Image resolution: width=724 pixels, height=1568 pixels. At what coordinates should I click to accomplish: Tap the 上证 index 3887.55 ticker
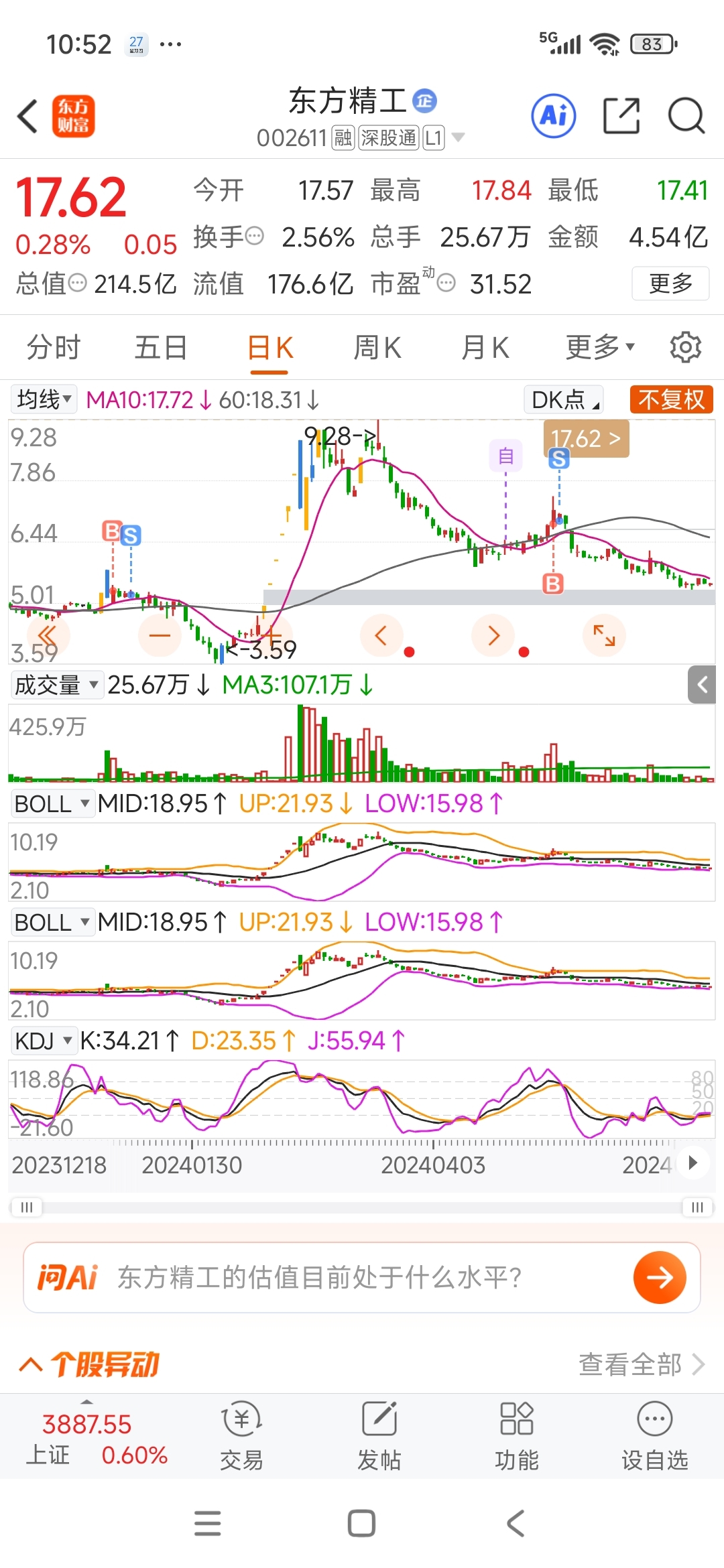(x=97, y=1439)
